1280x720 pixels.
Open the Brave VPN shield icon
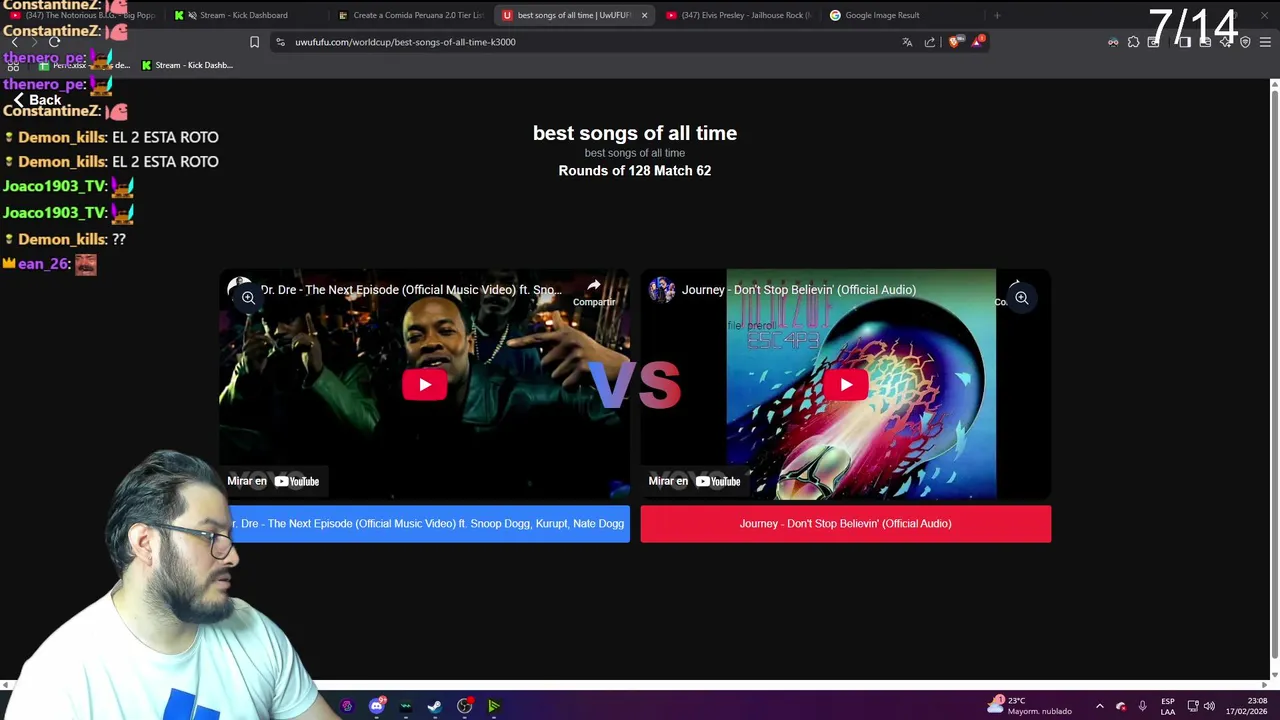[1245, 42]
